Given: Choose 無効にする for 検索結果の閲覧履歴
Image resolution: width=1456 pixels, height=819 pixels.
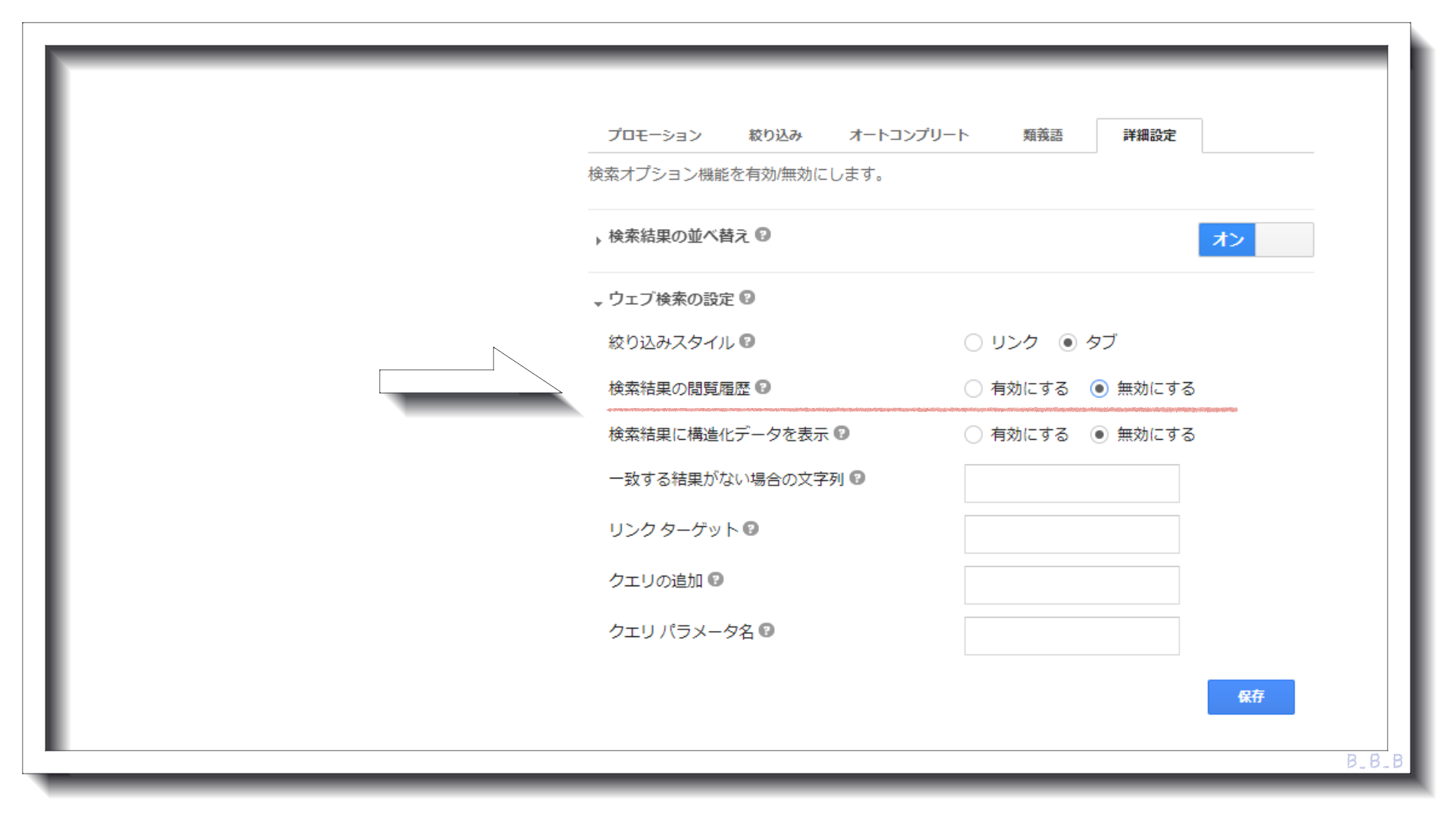Looking at the screenshot, I should click(x=1099, y=389).
